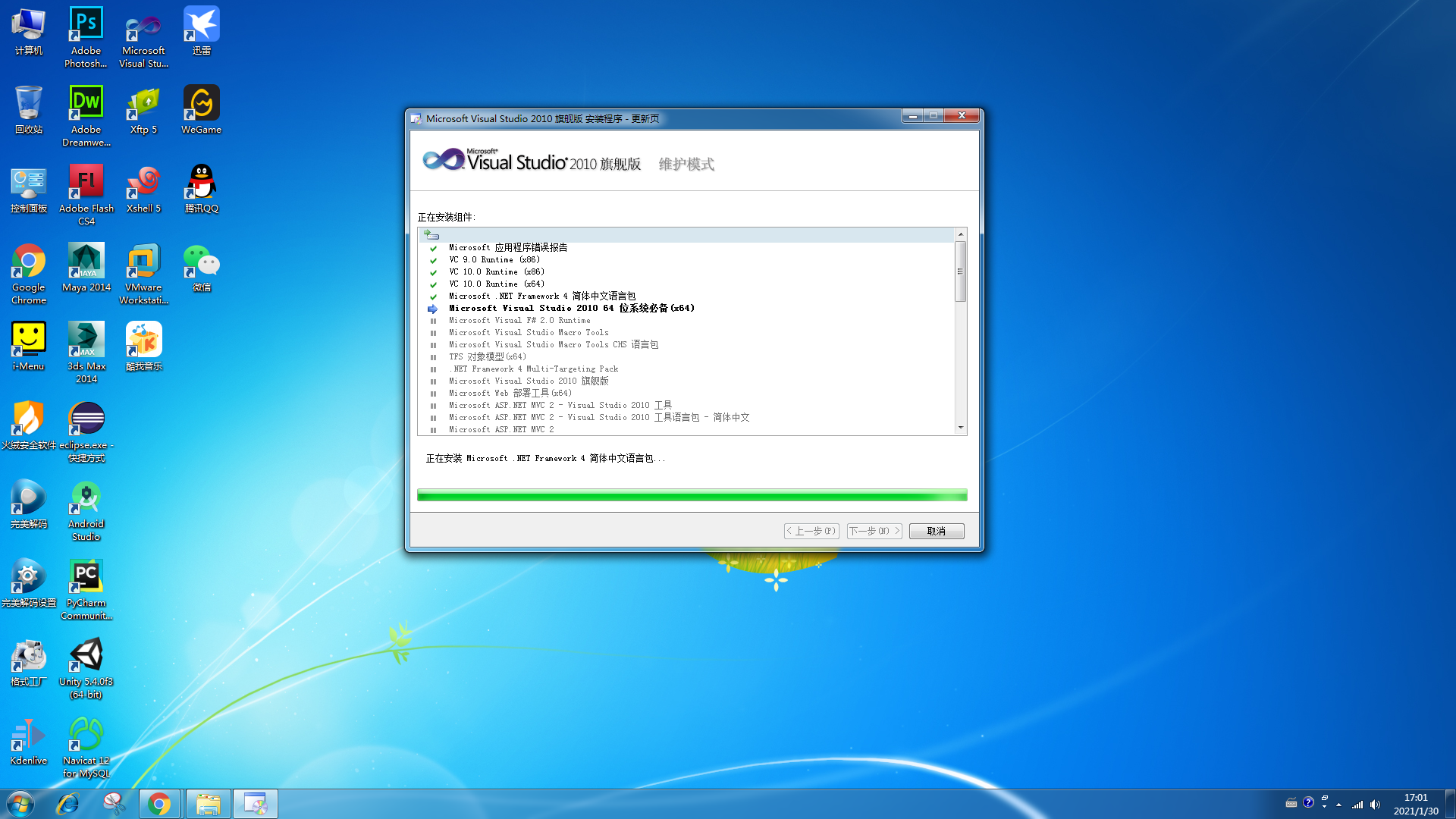
Task: Select the bottom row 'Microsoft ASP.NET MVC 2'
Action: coord(686,429)
